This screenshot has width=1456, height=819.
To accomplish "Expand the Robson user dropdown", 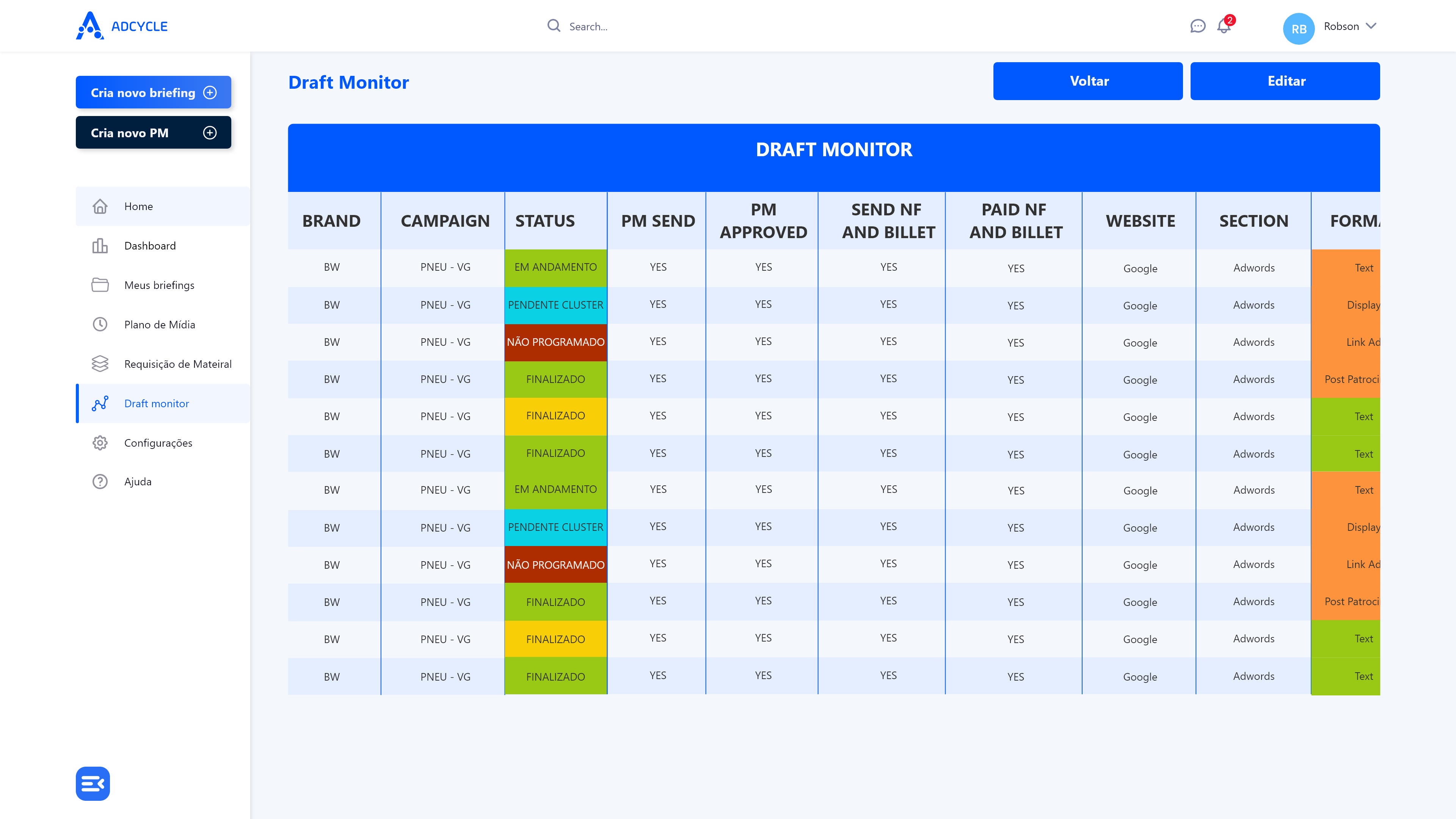I will coord(1371,26).
